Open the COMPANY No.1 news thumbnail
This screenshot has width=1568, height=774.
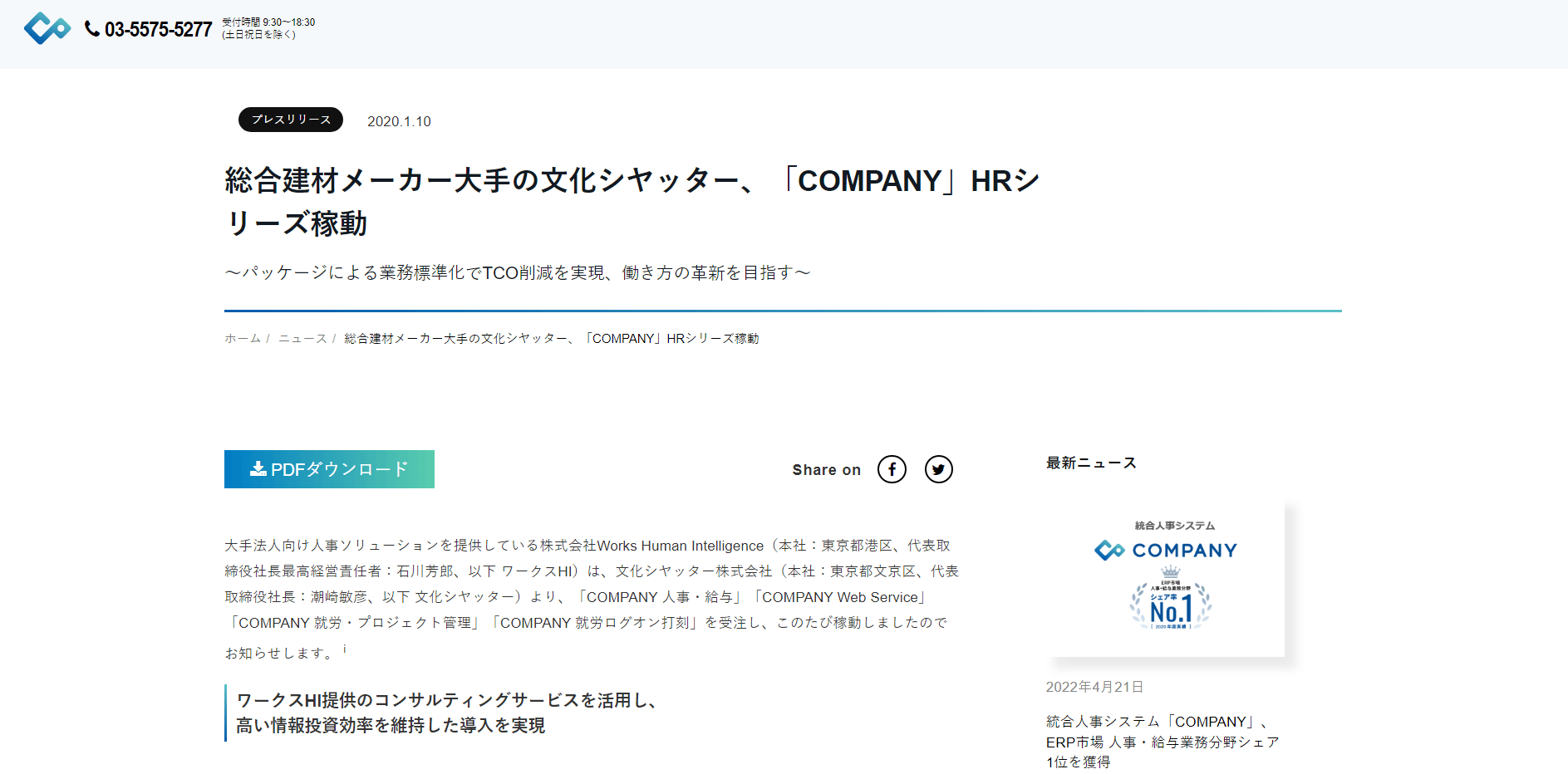click(1166, 579)
